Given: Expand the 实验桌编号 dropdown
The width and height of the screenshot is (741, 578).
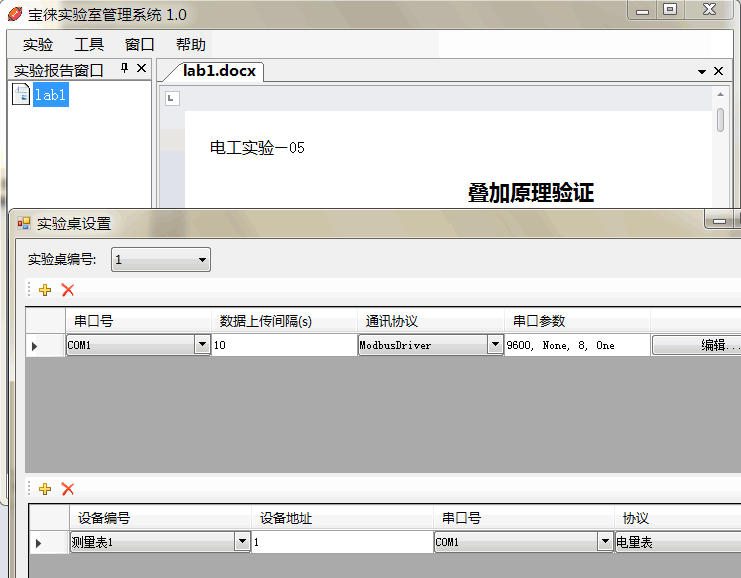Looking at the screenshot, I should point(203,260).
